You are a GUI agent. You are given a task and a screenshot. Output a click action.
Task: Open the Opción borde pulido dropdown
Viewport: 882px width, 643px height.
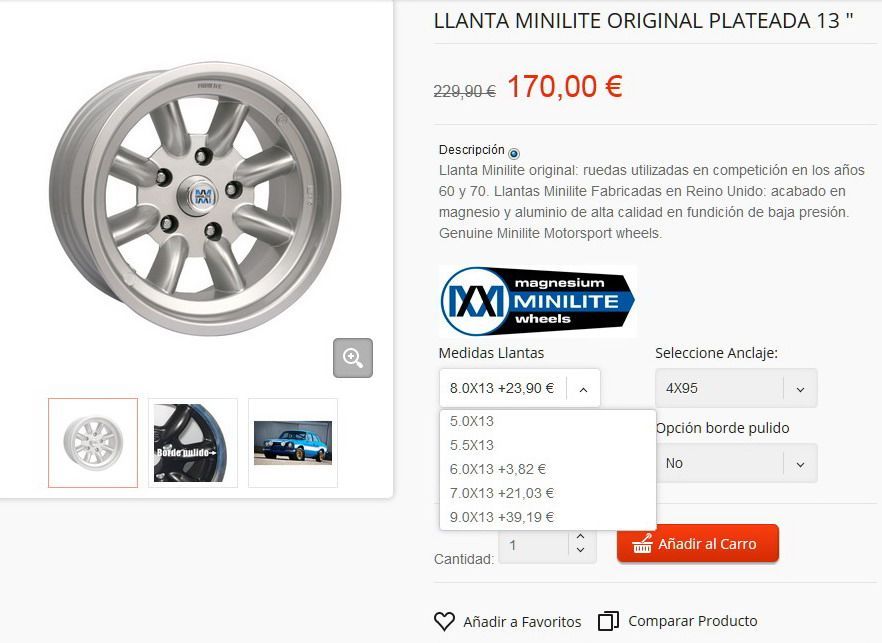(736, 463)
